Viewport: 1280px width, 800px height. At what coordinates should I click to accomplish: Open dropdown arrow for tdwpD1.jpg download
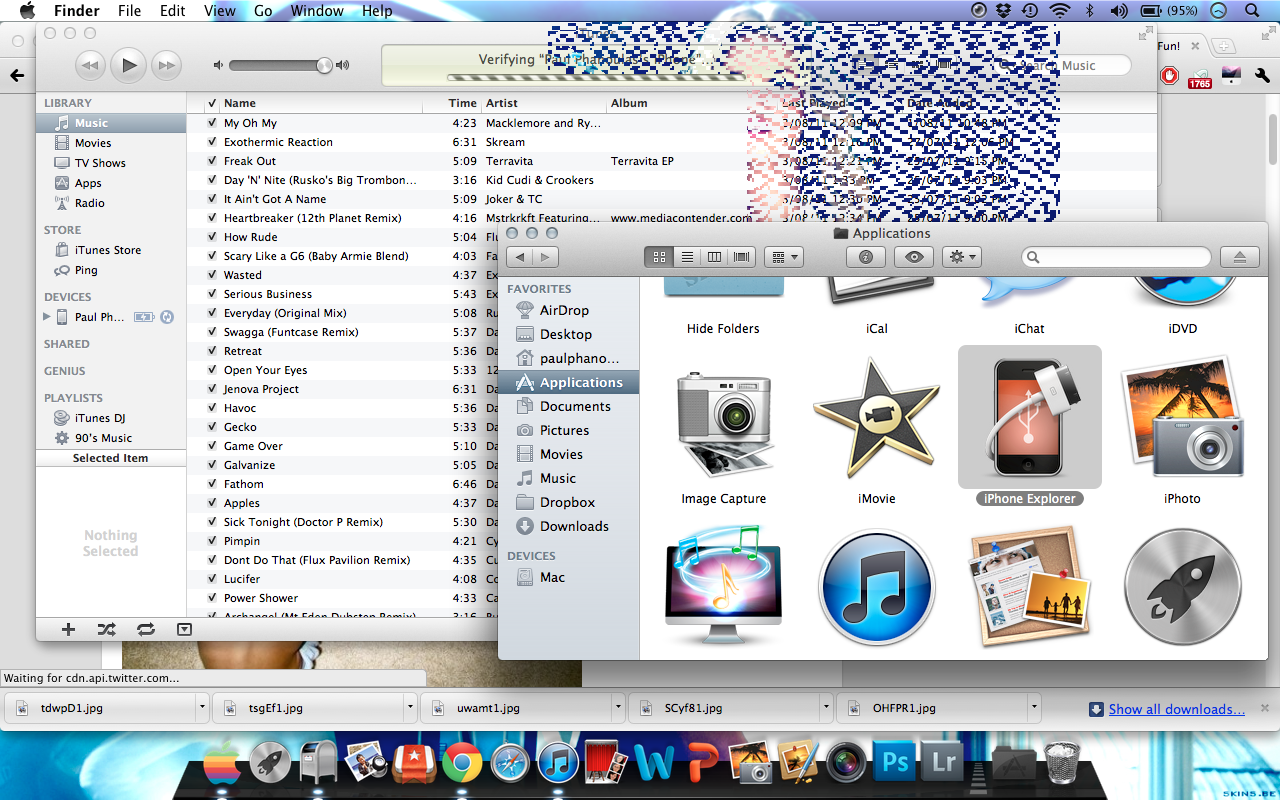coord(202,707)
